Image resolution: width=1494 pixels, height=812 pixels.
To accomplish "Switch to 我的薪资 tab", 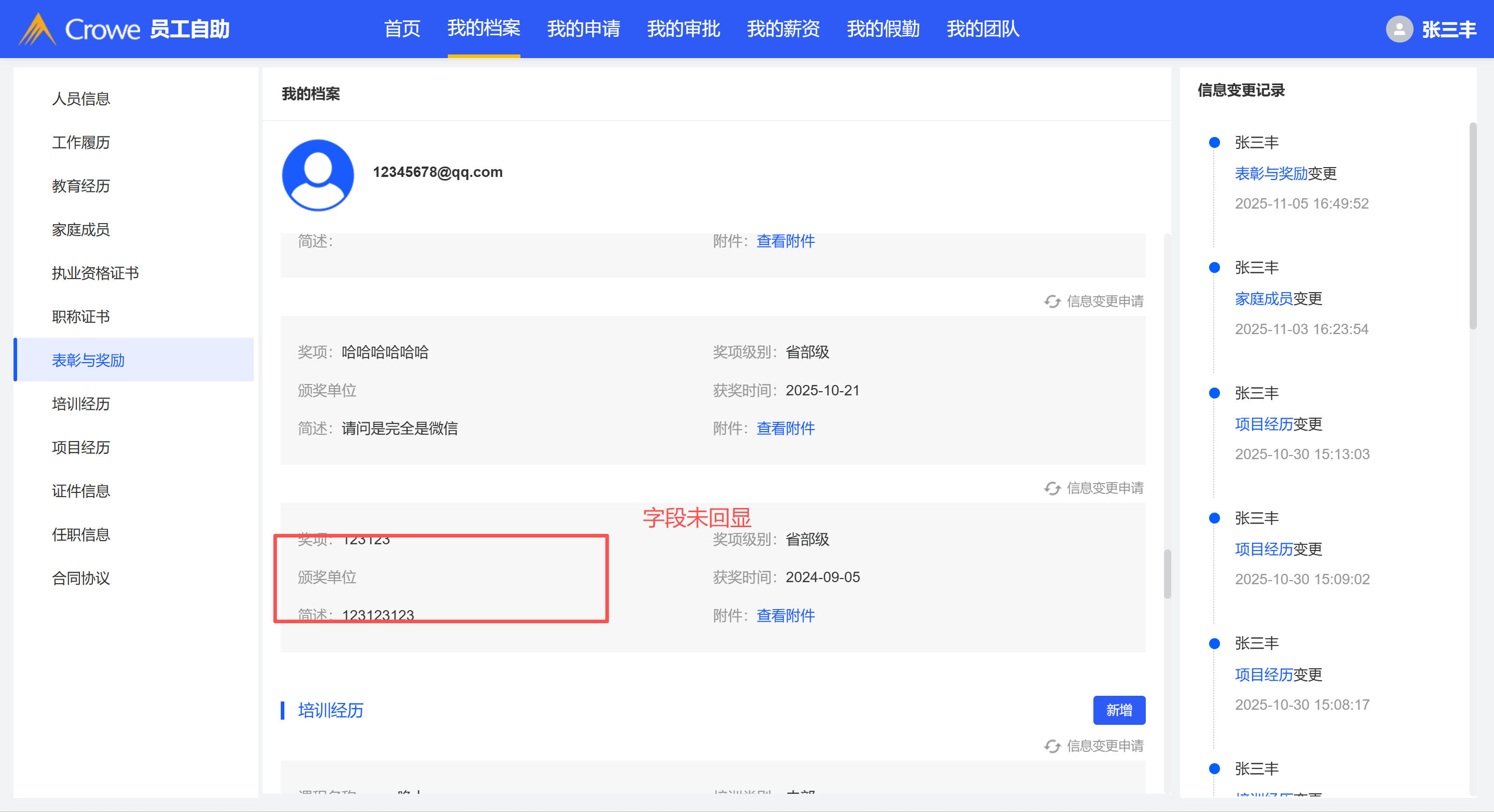I will tap(783, 29).
